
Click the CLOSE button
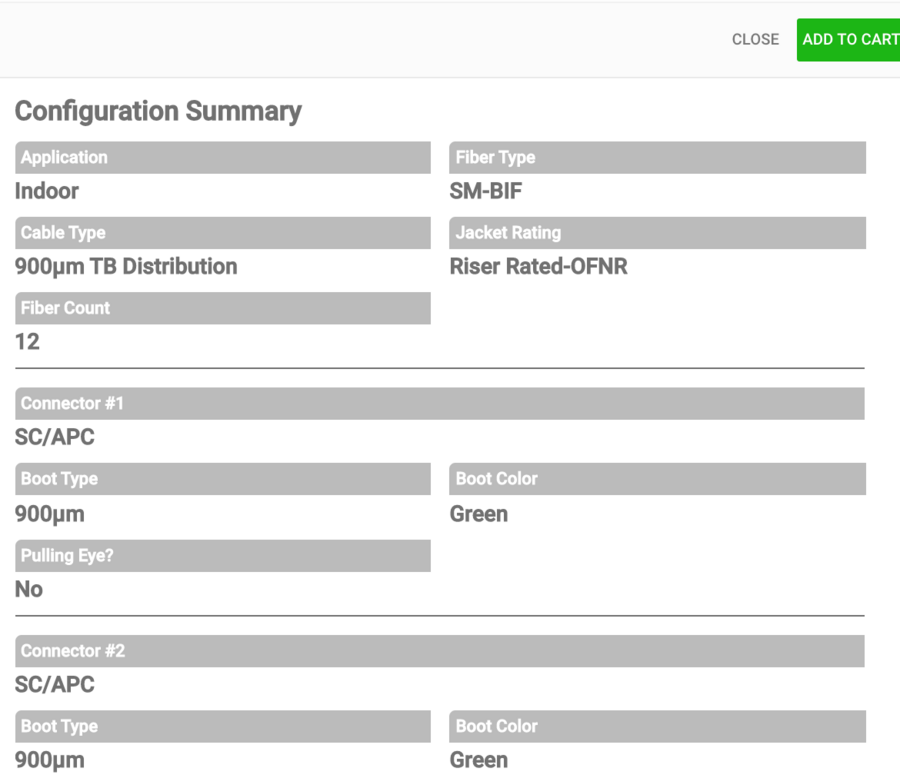click(x=755, y=40)
